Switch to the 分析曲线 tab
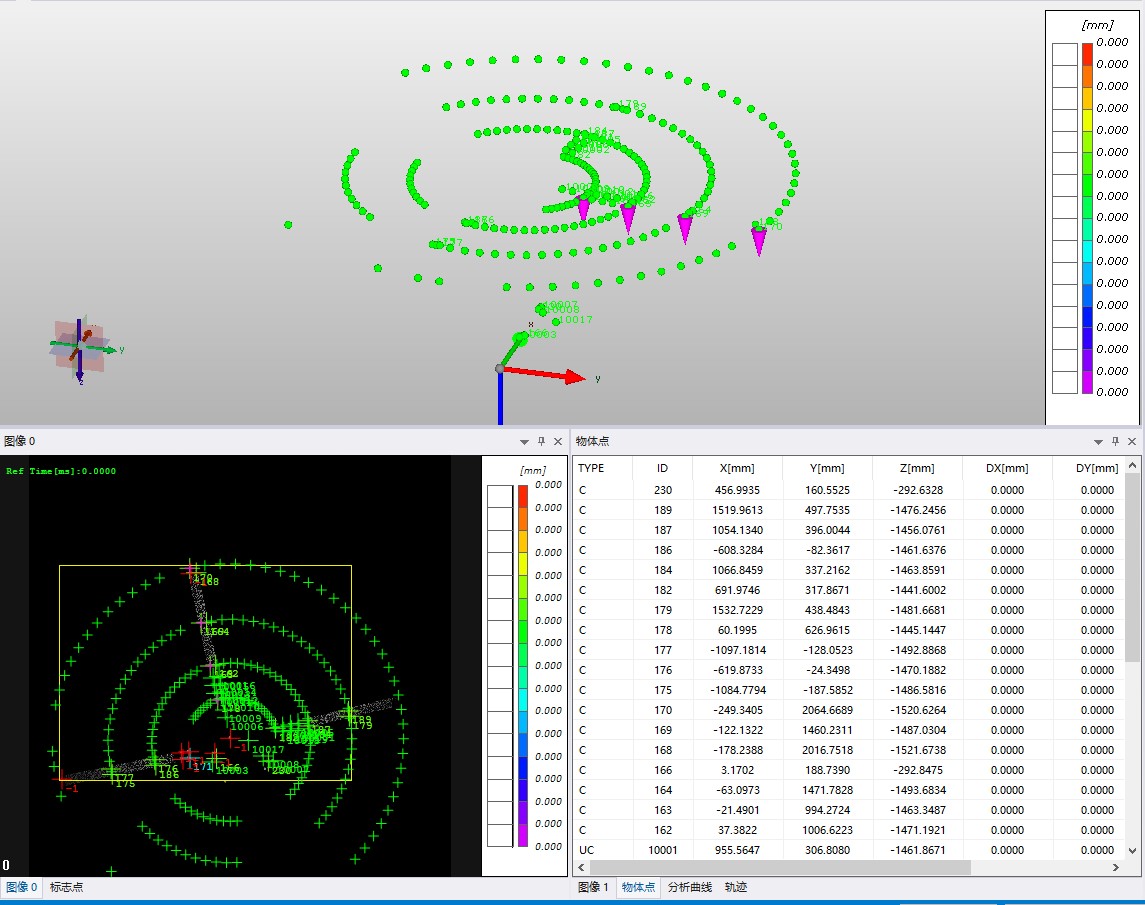The width and height of the screenshot is (1145, 905). pyautogui.click(x=690, y=887)
